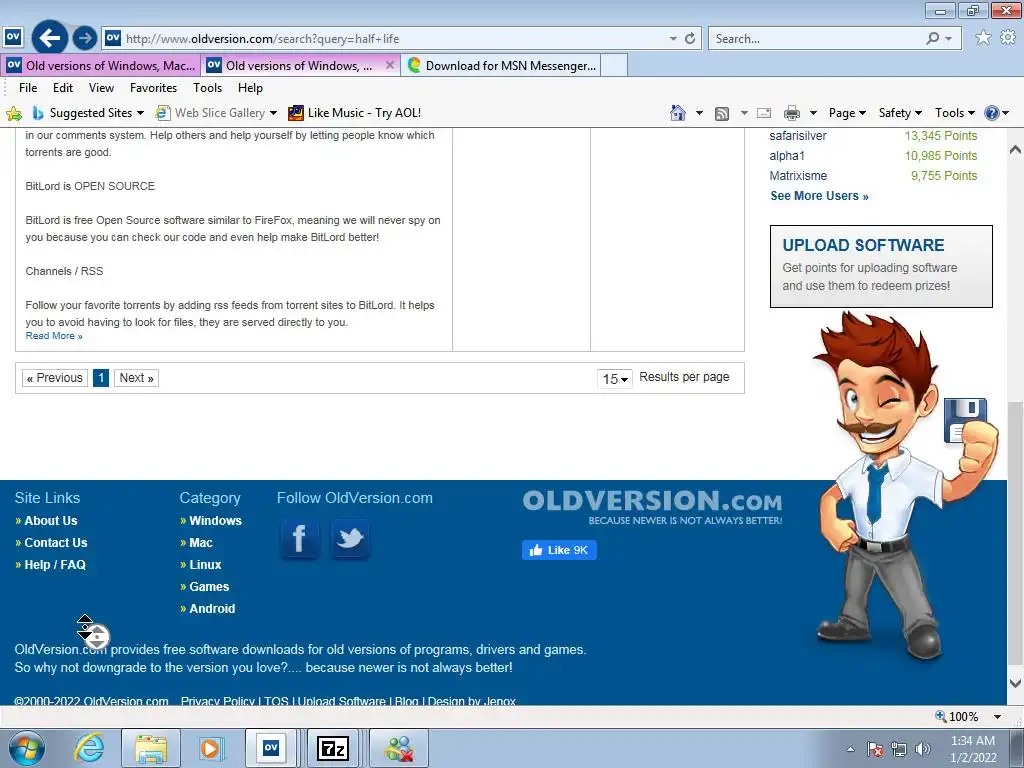Expand Suggested Sites dropdown
The width and height of the screenshot is (1024, 768).
(x=140, y=113)
